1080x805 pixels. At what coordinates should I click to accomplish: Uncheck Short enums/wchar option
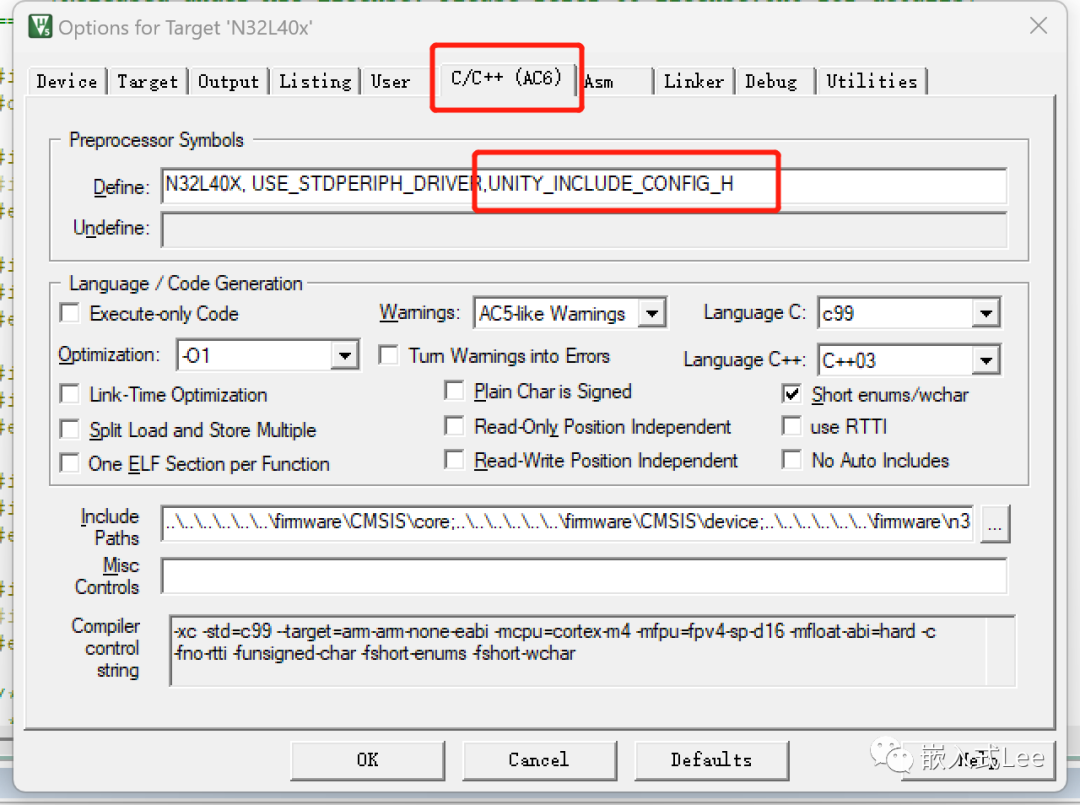point(791,394)
